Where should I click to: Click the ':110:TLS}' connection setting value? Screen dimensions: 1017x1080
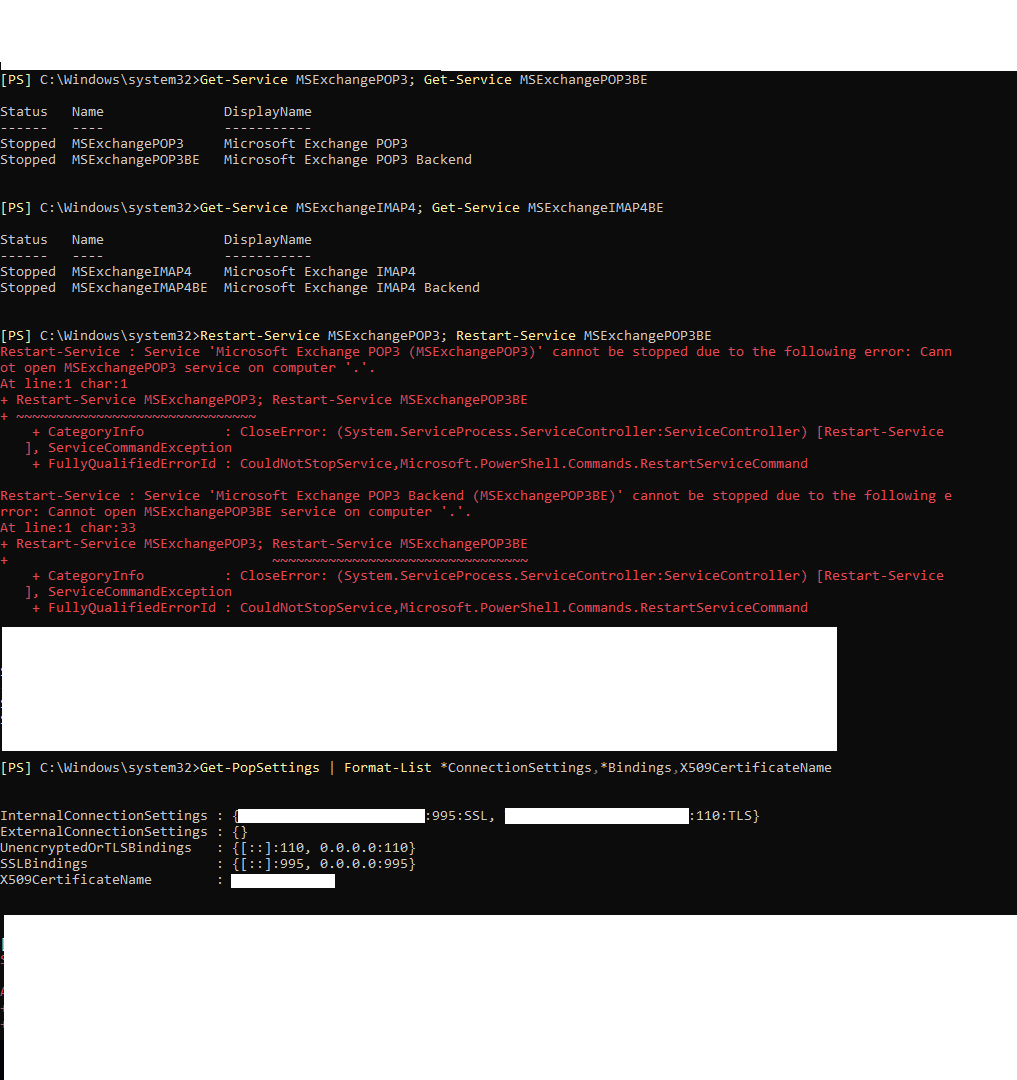tap(724, 816)
